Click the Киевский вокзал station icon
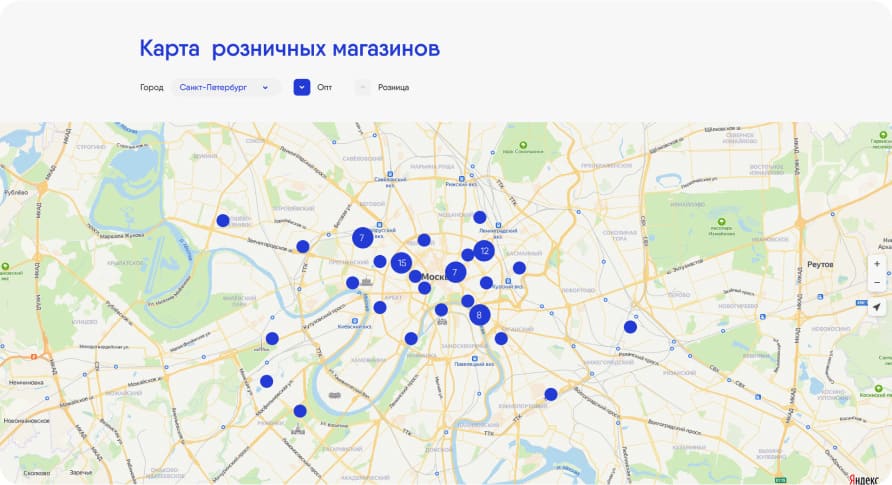The height and width of the screenshot is (485, 892). [x=354, y=321]
